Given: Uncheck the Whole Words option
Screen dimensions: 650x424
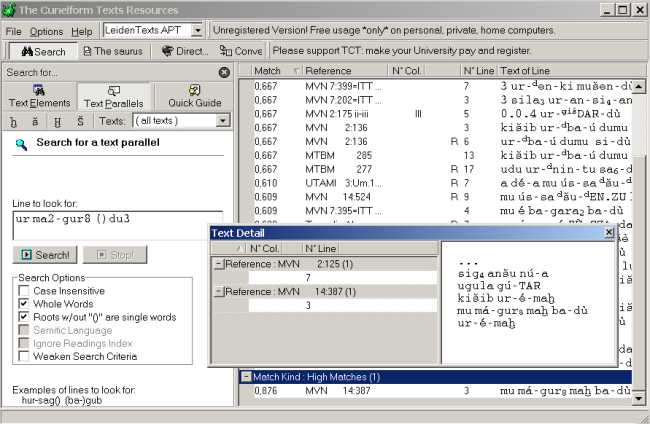Looking at the screenshot, I should click(x=24, y=303).
